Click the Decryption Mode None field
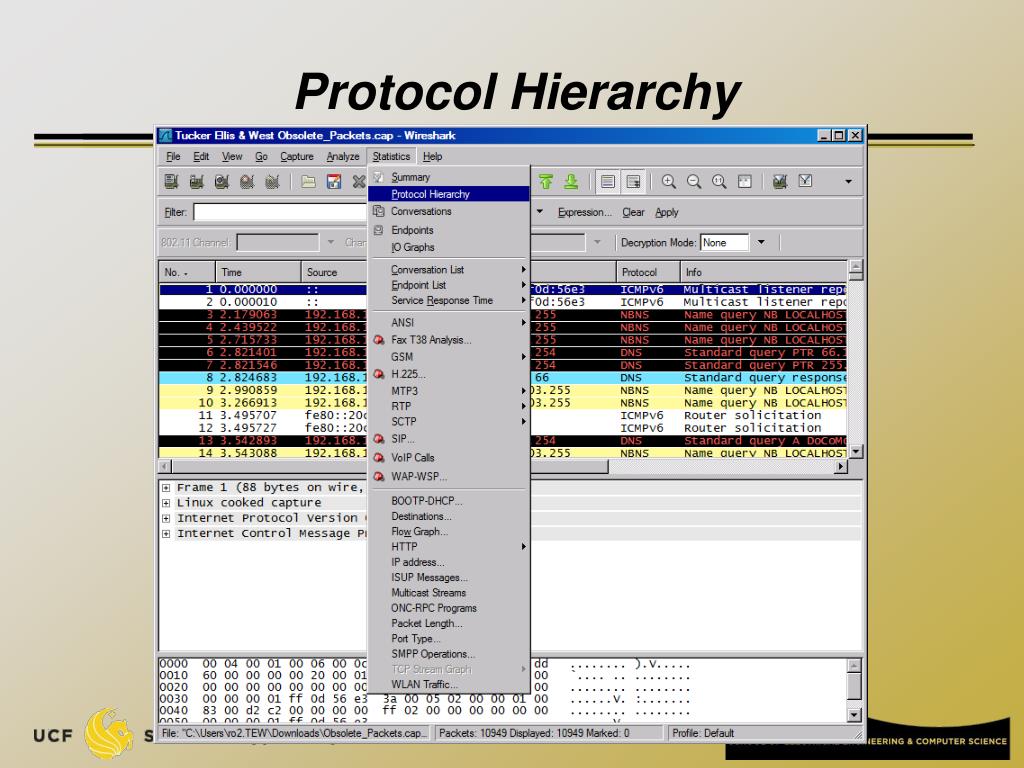This screenshot has height=768, width=1024. 724,242
